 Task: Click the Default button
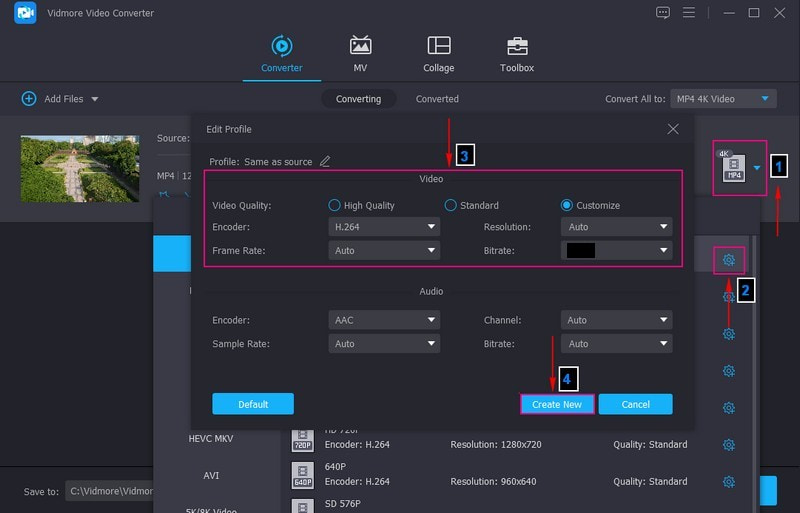253,404
